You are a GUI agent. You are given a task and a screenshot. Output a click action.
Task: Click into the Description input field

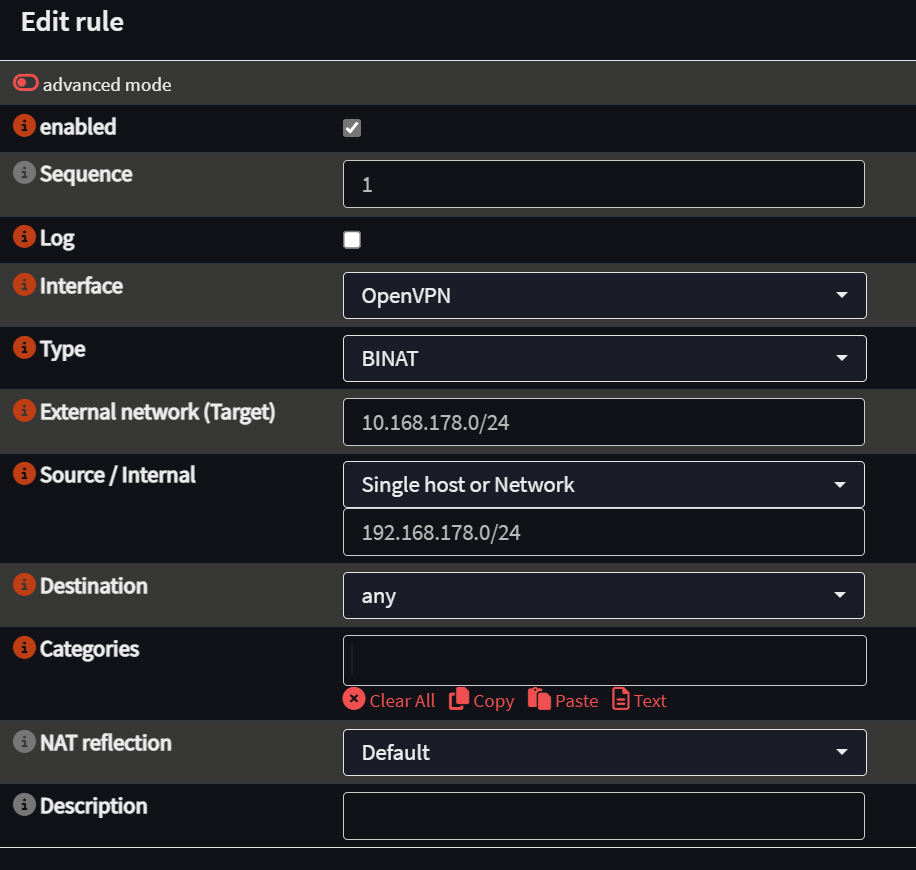pos(603,816)
